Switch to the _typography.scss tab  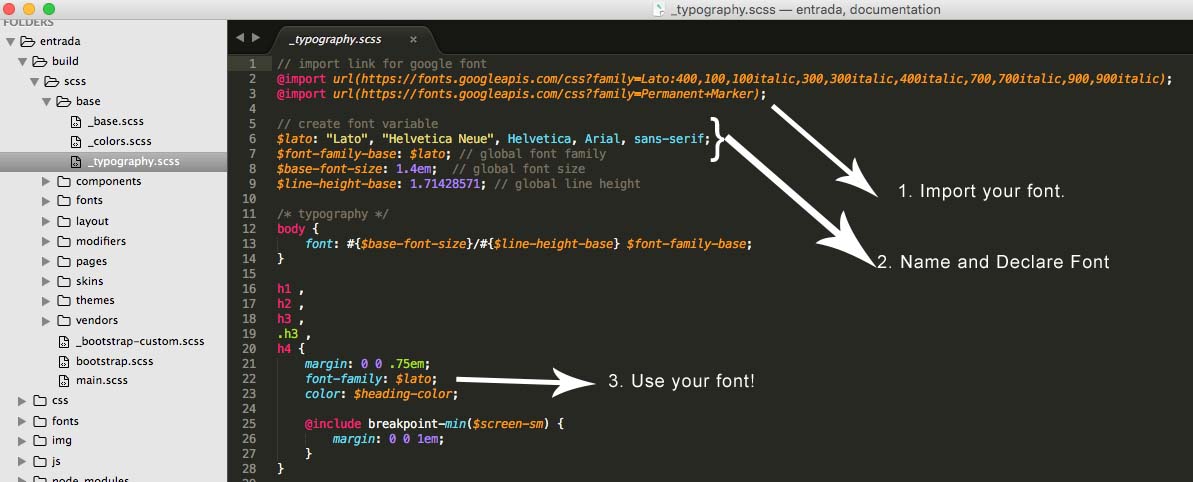tap(334, 39)
